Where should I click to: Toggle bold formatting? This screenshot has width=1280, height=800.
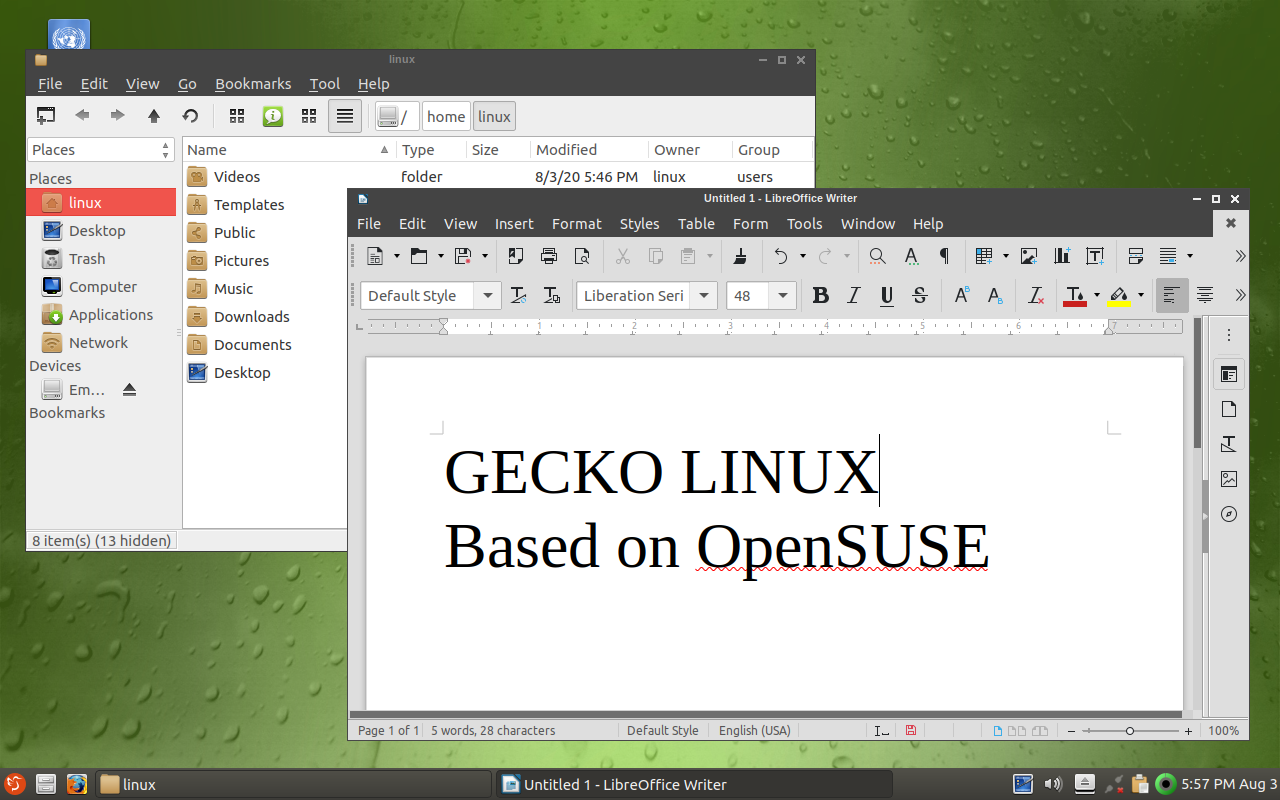(x=821, y=295)
